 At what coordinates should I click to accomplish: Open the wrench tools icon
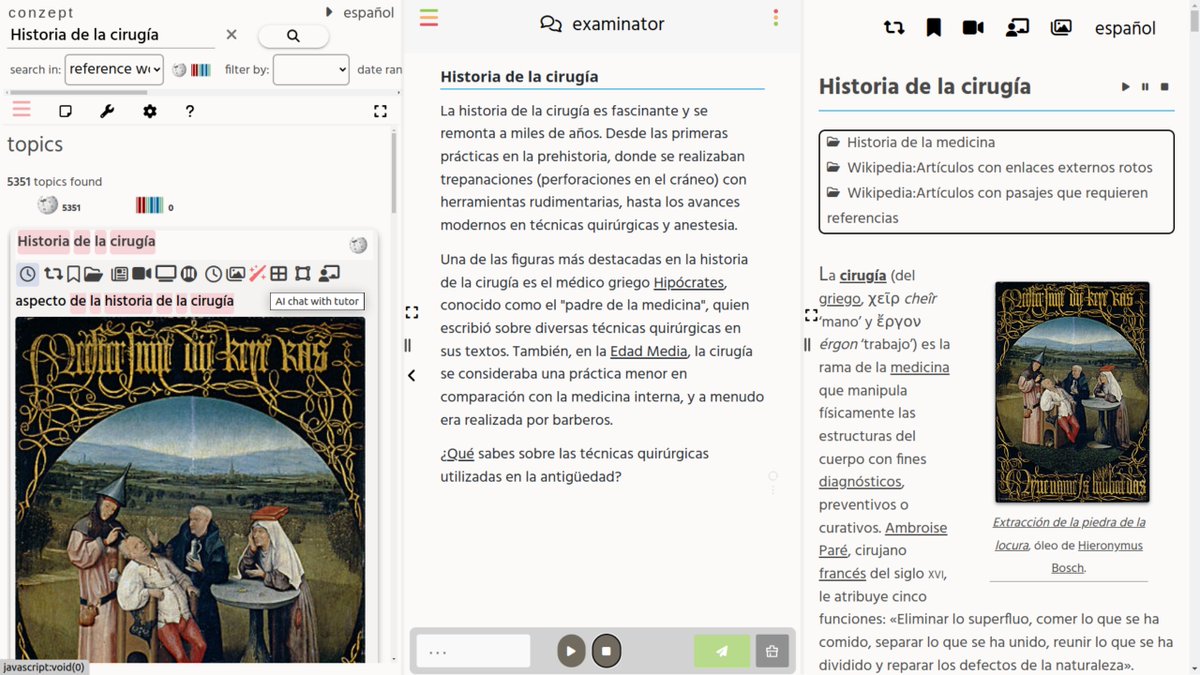coord(107,111)
